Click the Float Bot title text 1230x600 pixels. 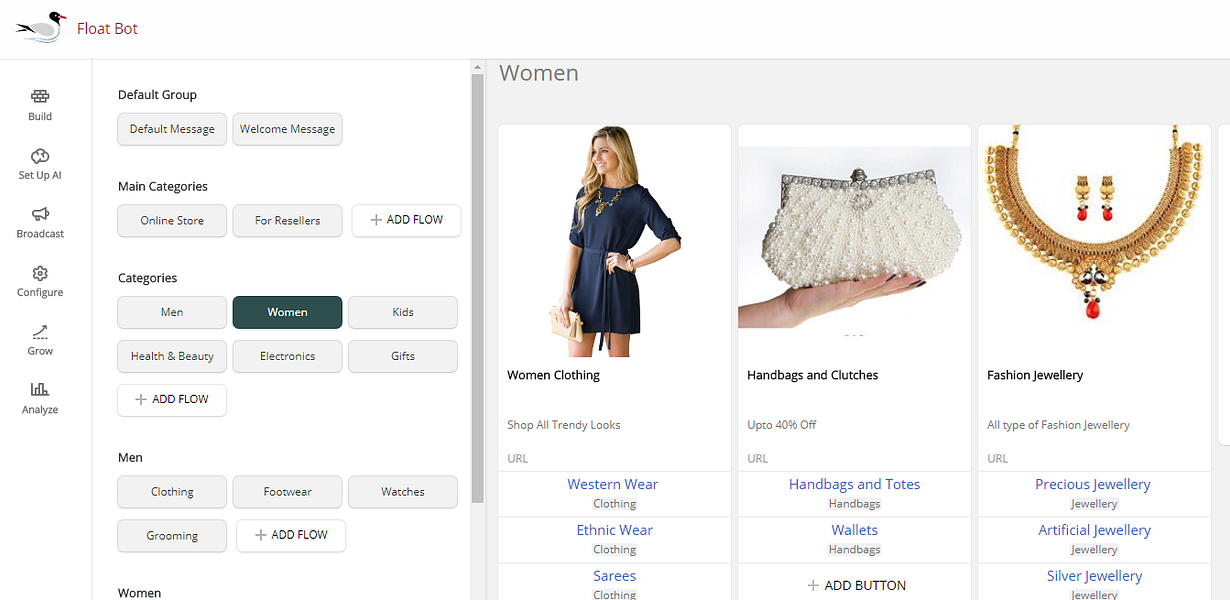[107, 29]
